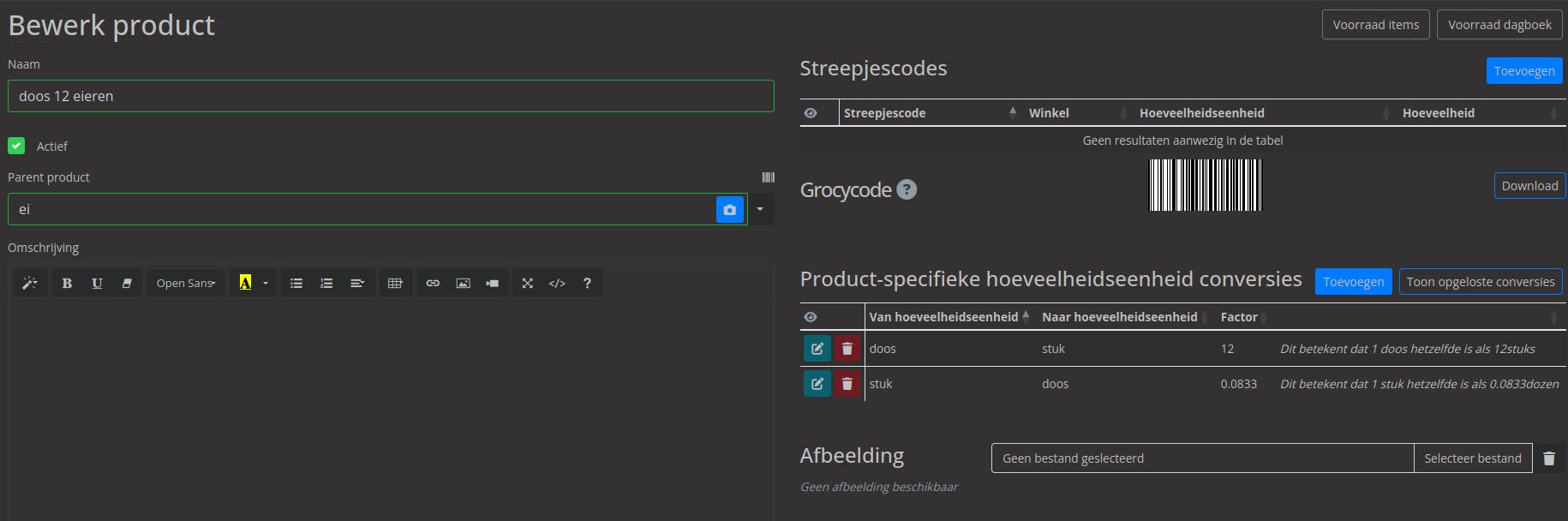
Task: Open Voorraad dagboek page
Action: [x=1499, y=25]
